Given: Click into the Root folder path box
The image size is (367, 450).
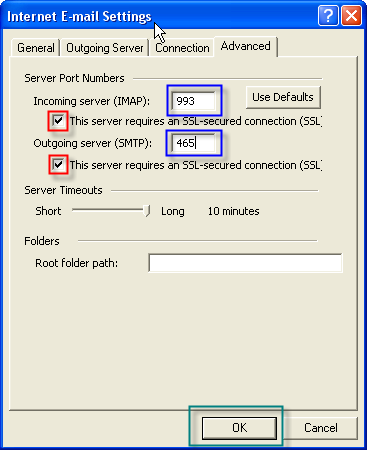Looking at the screenshot, I should tap(245, 263).
